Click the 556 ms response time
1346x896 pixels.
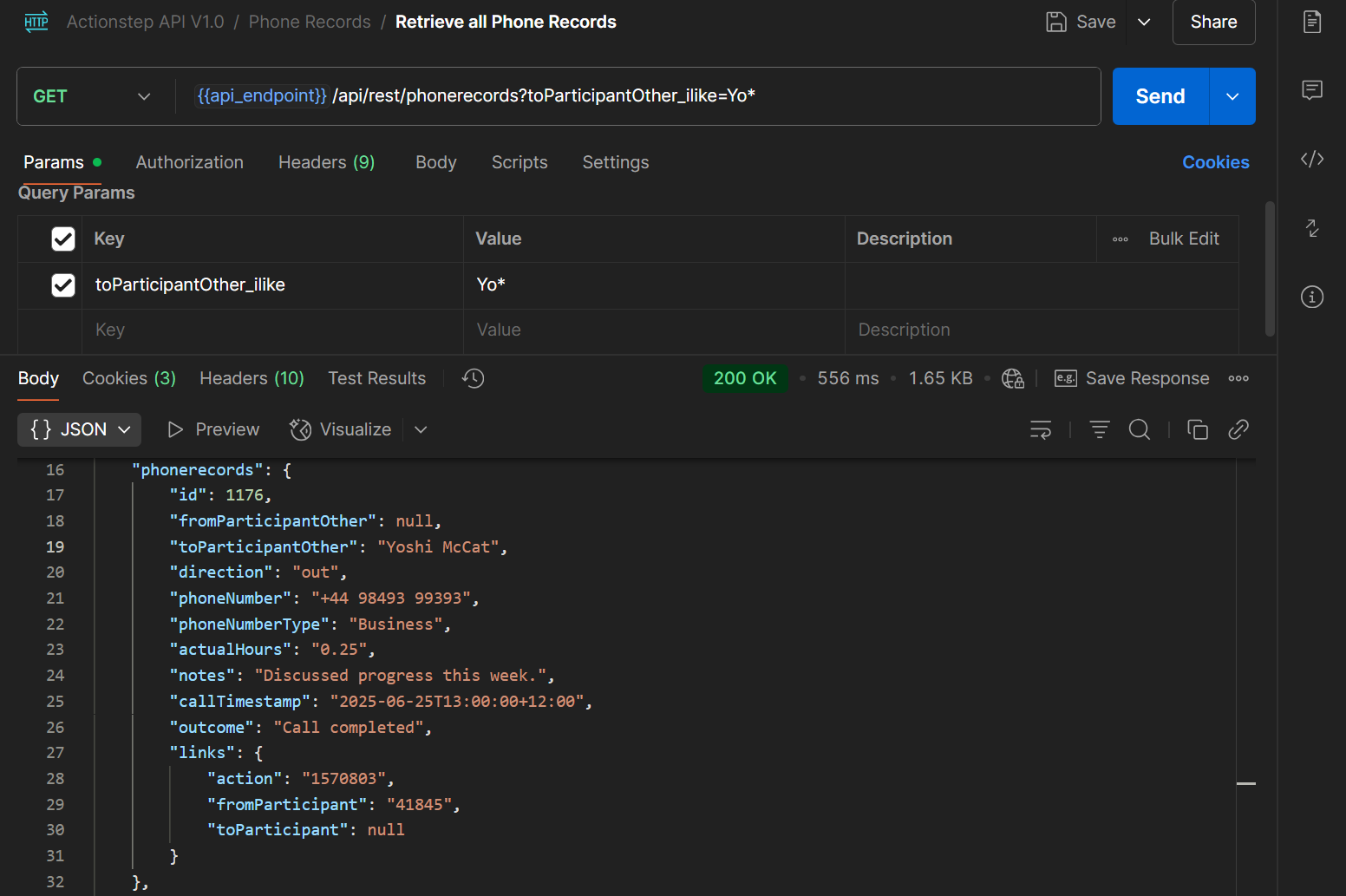(x=848, y=378)
